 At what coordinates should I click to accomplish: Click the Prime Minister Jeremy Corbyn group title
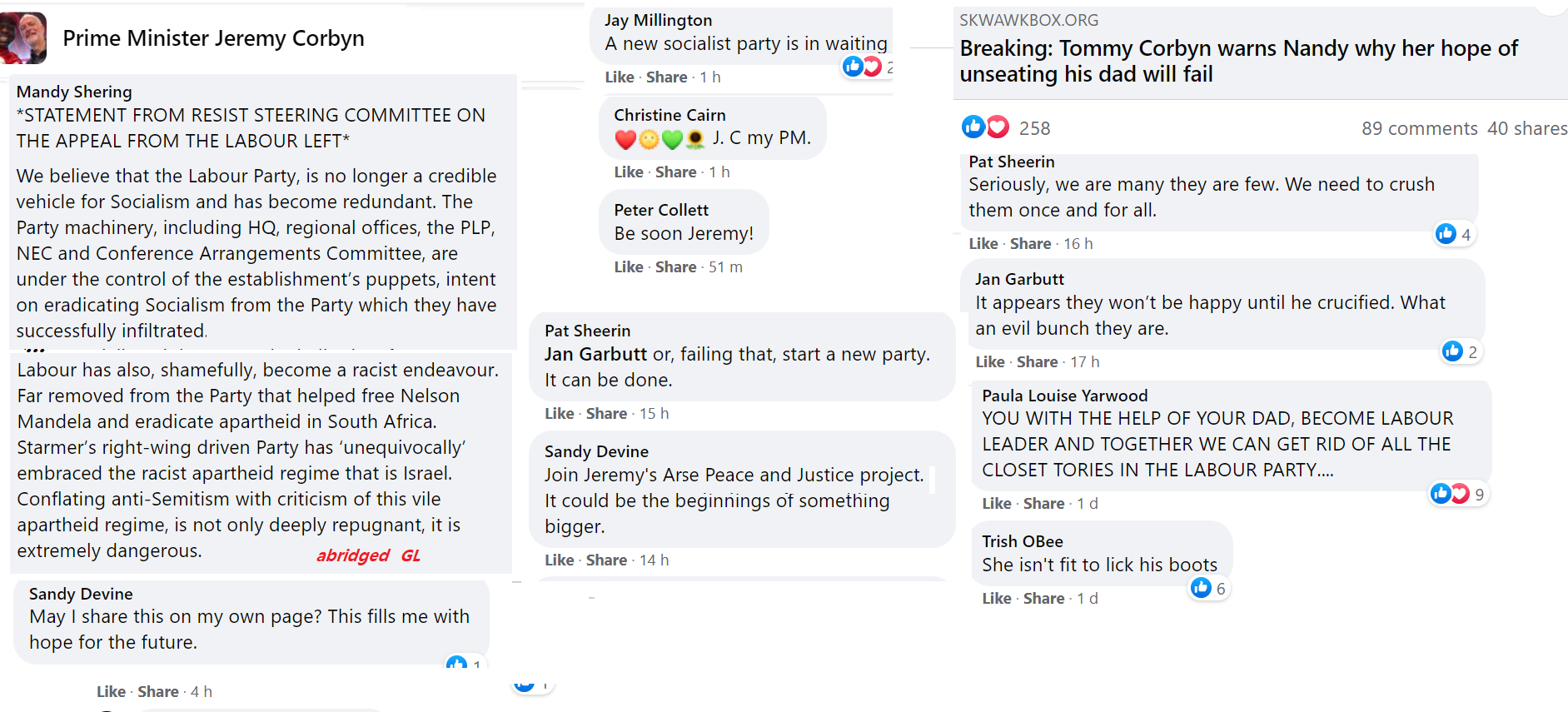tap(213, 38)
